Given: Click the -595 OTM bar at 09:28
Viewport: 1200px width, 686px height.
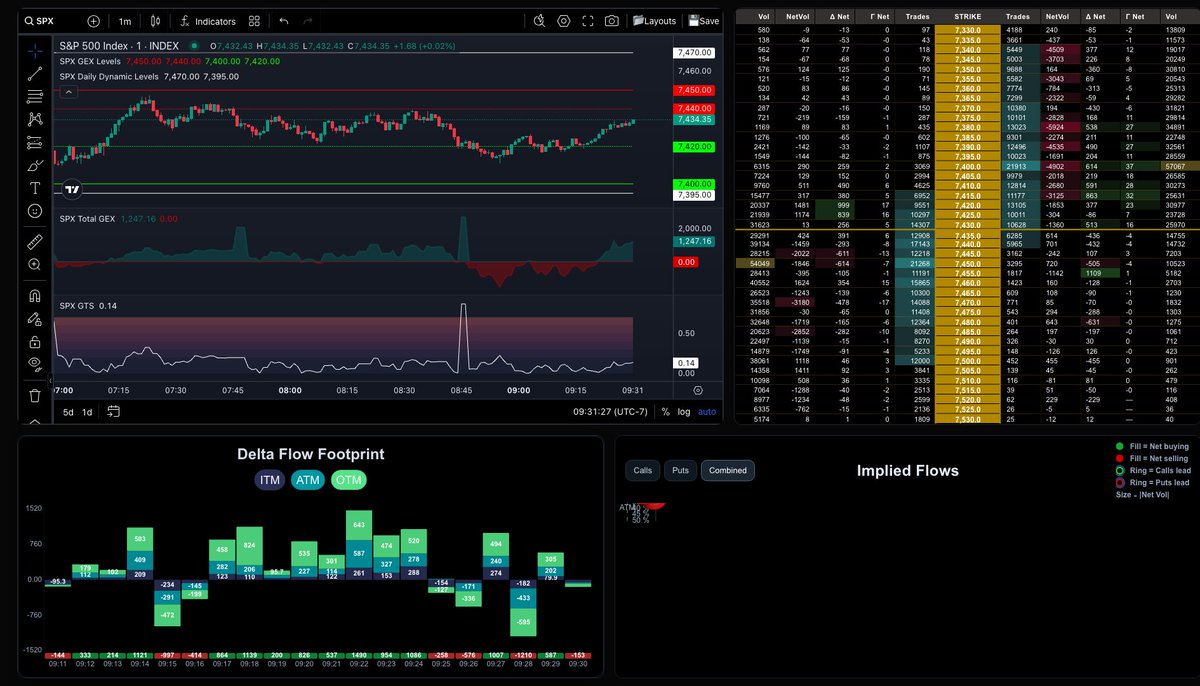Looking at the screenshot, I should point(523,621).
